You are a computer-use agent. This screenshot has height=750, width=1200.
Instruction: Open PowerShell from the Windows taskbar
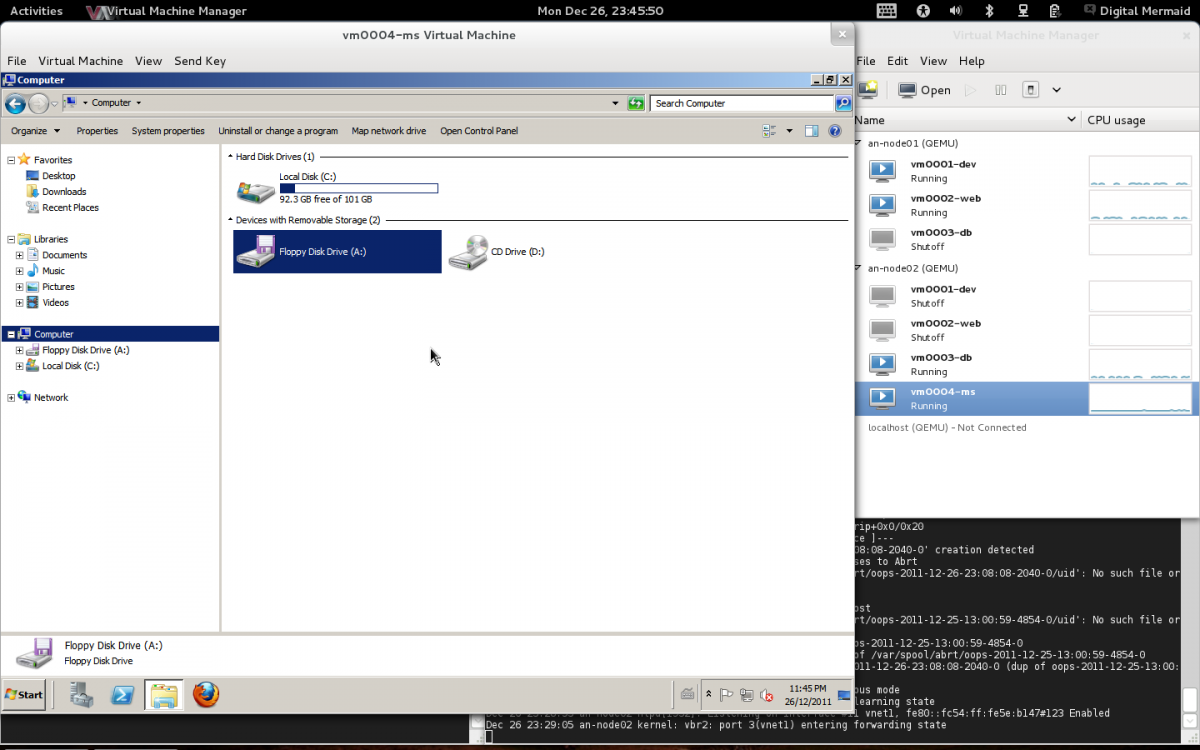pyautogui.click(x=123, y=695)
